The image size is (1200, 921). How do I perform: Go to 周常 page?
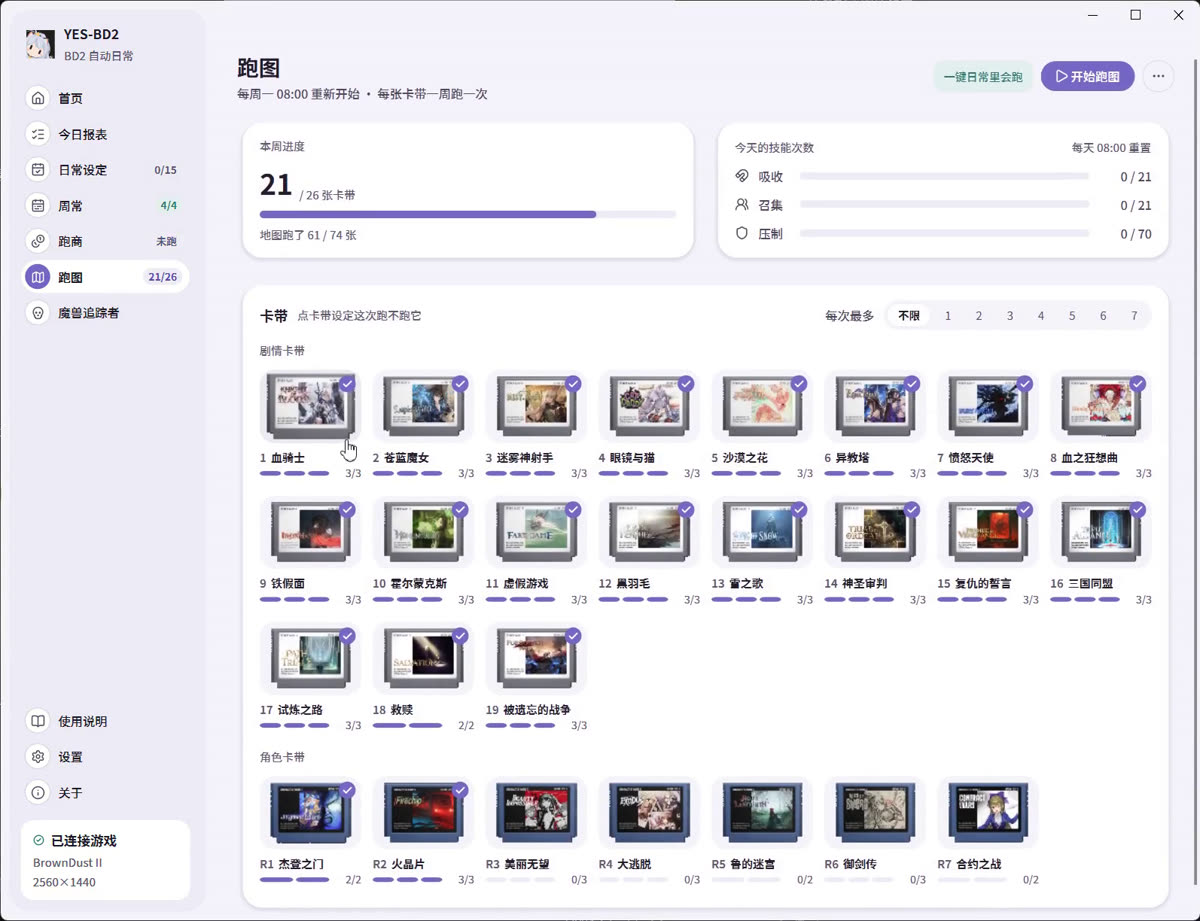106,206
